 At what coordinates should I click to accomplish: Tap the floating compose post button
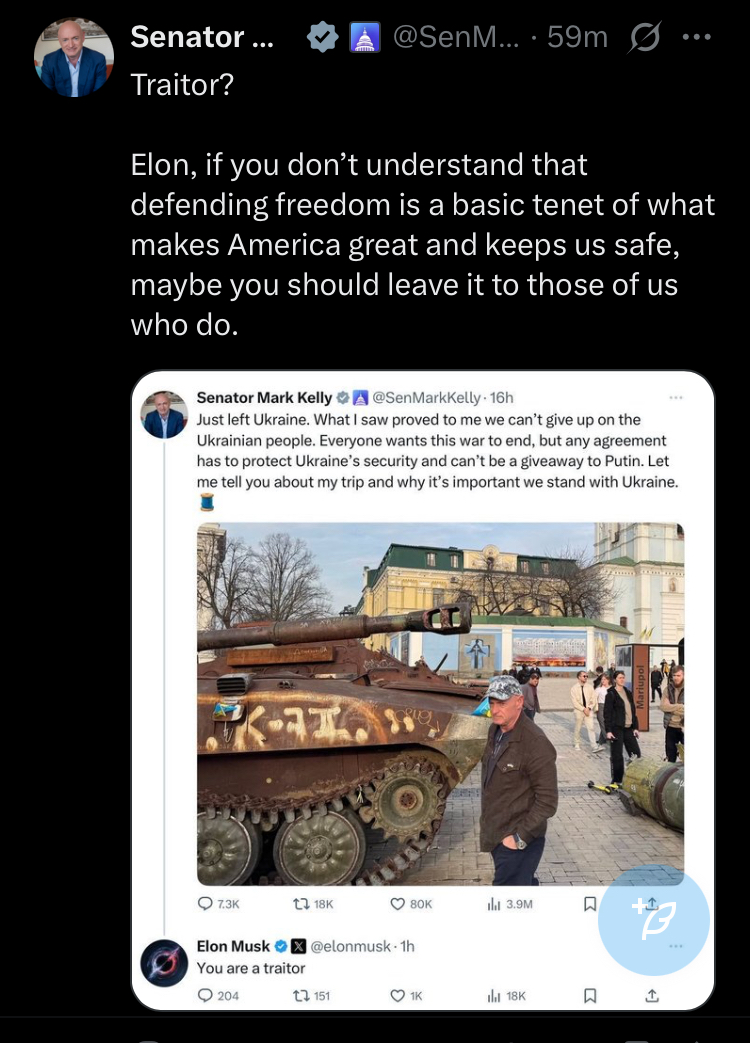(x=654, y=919)
